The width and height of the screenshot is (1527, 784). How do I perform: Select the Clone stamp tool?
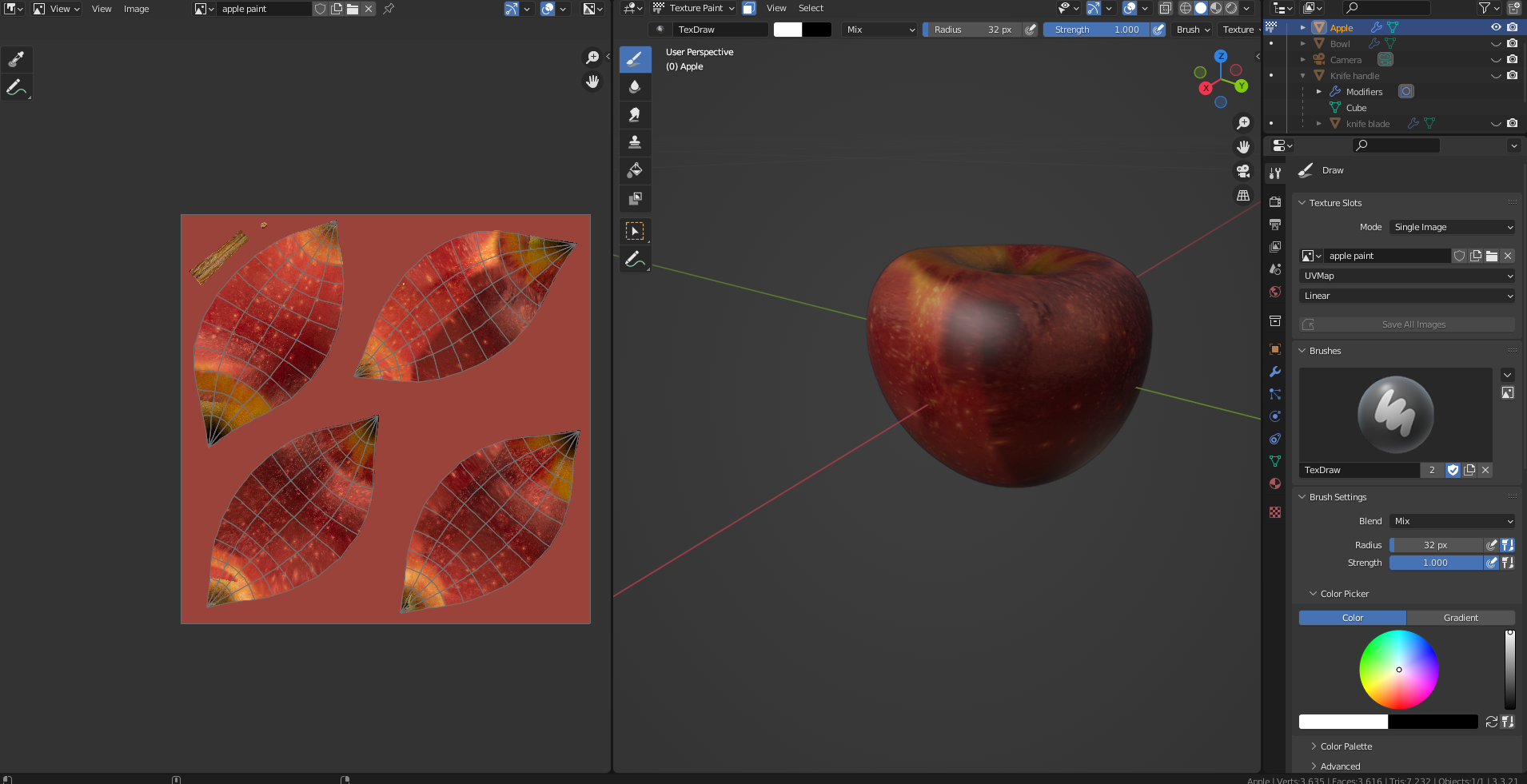click(635, 142)
